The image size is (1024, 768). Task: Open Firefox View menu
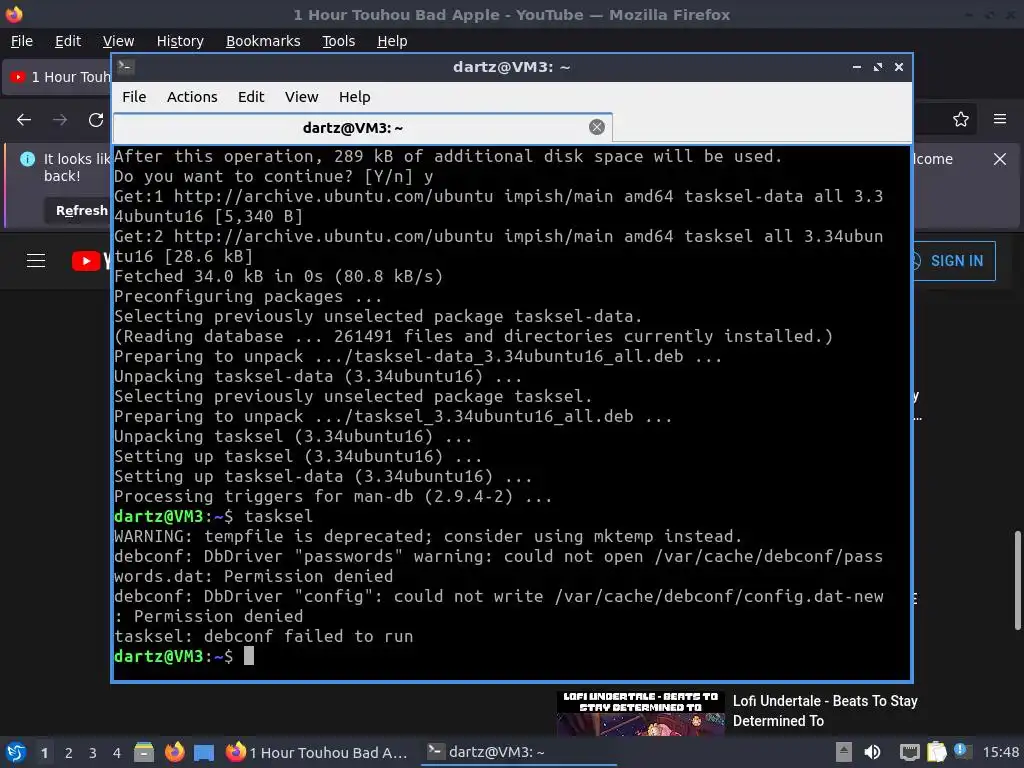(x=118, y=41)
